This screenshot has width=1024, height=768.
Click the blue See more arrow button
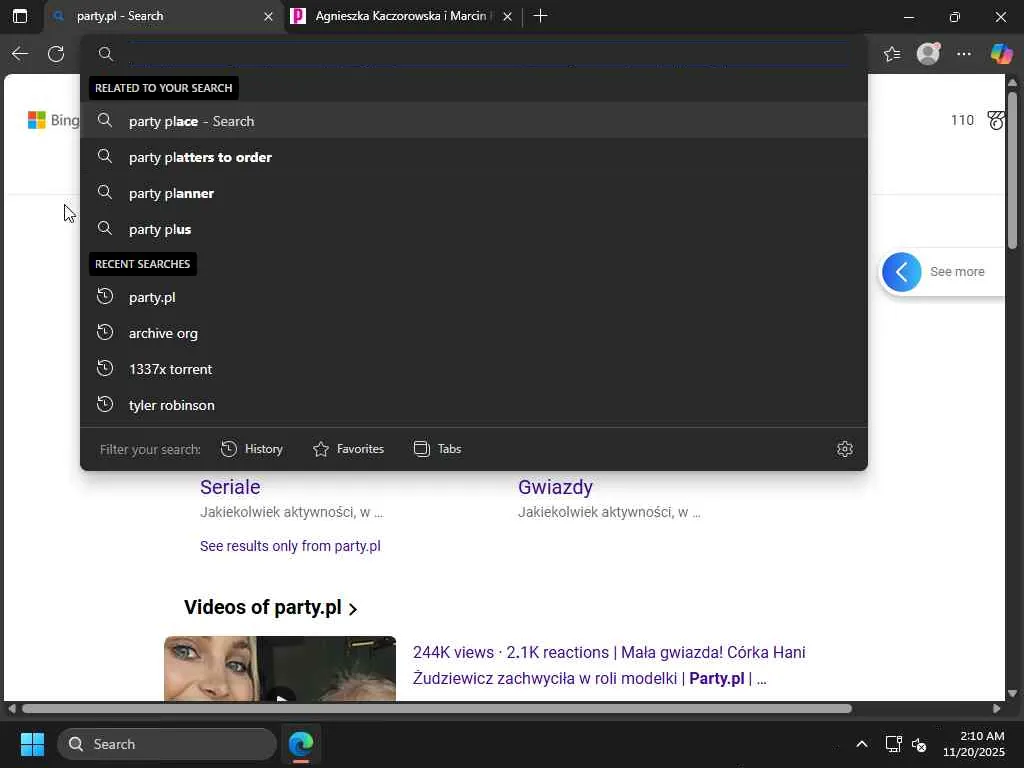(x=902, y=272)
